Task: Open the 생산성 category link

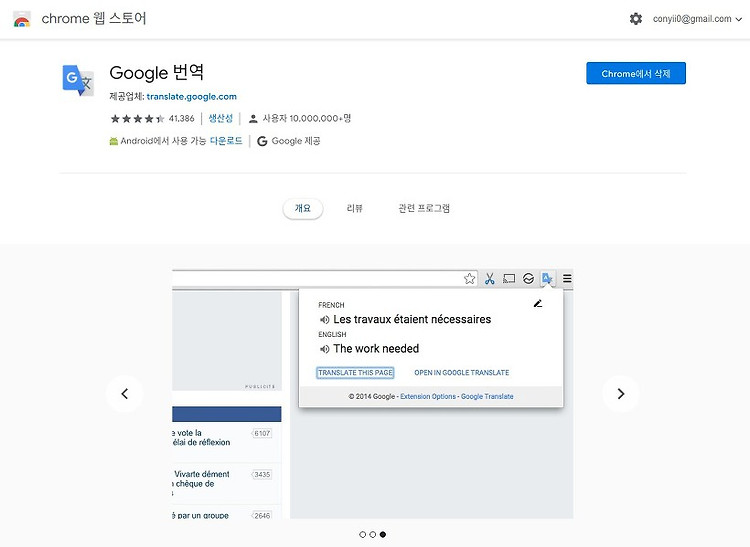Action: tap(221, 118)
